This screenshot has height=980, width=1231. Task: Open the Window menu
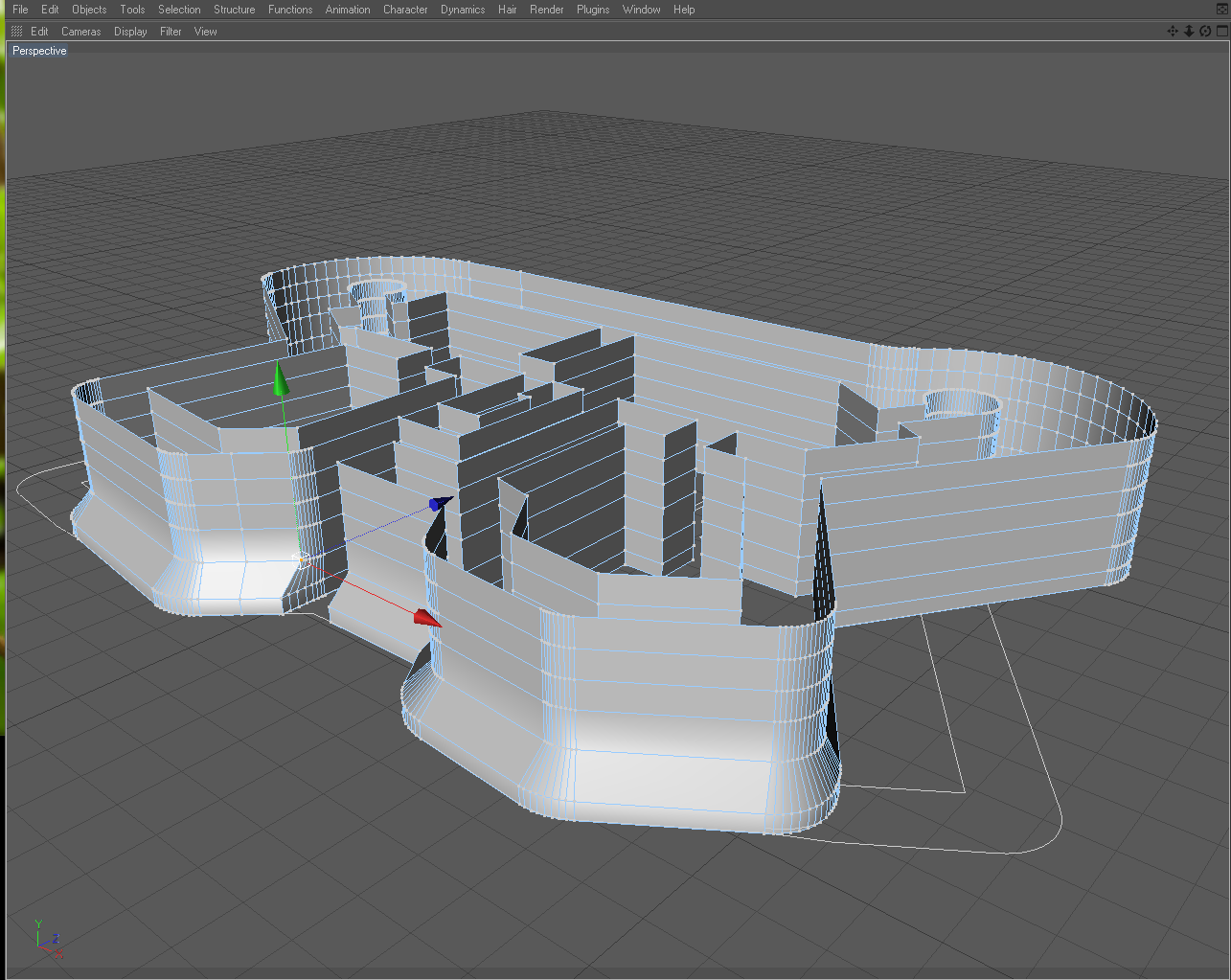point(641,10)
